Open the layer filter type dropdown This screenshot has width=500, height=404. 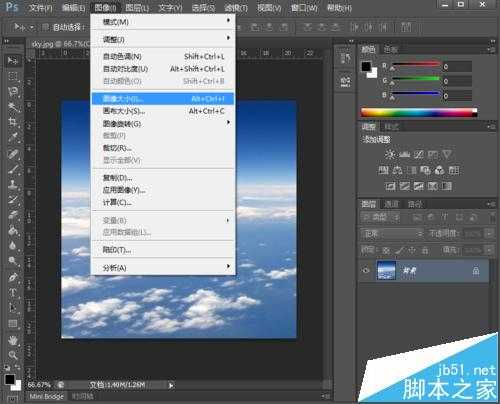[x=380, y=218]
